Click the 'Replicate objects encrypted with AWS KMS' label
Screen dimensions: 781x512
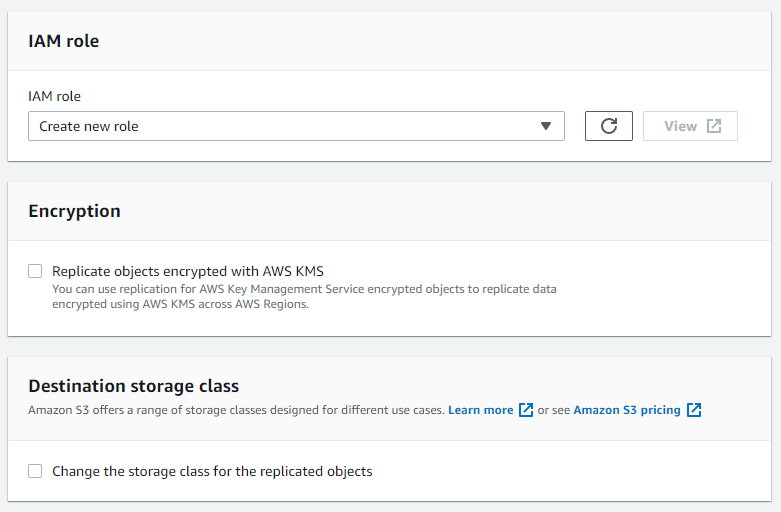(x=188, y=271)
